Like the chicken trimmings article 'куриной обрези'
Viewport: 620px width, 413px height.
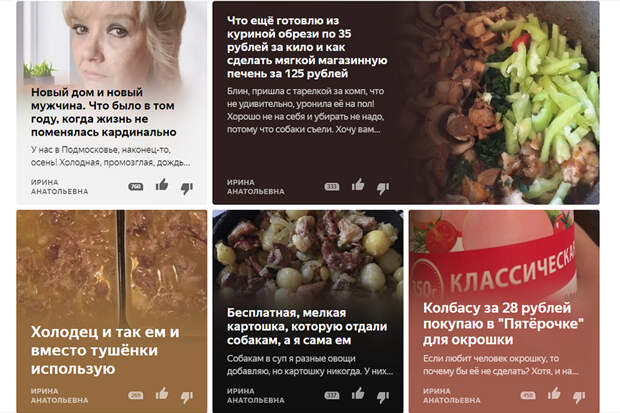point(358,185)
